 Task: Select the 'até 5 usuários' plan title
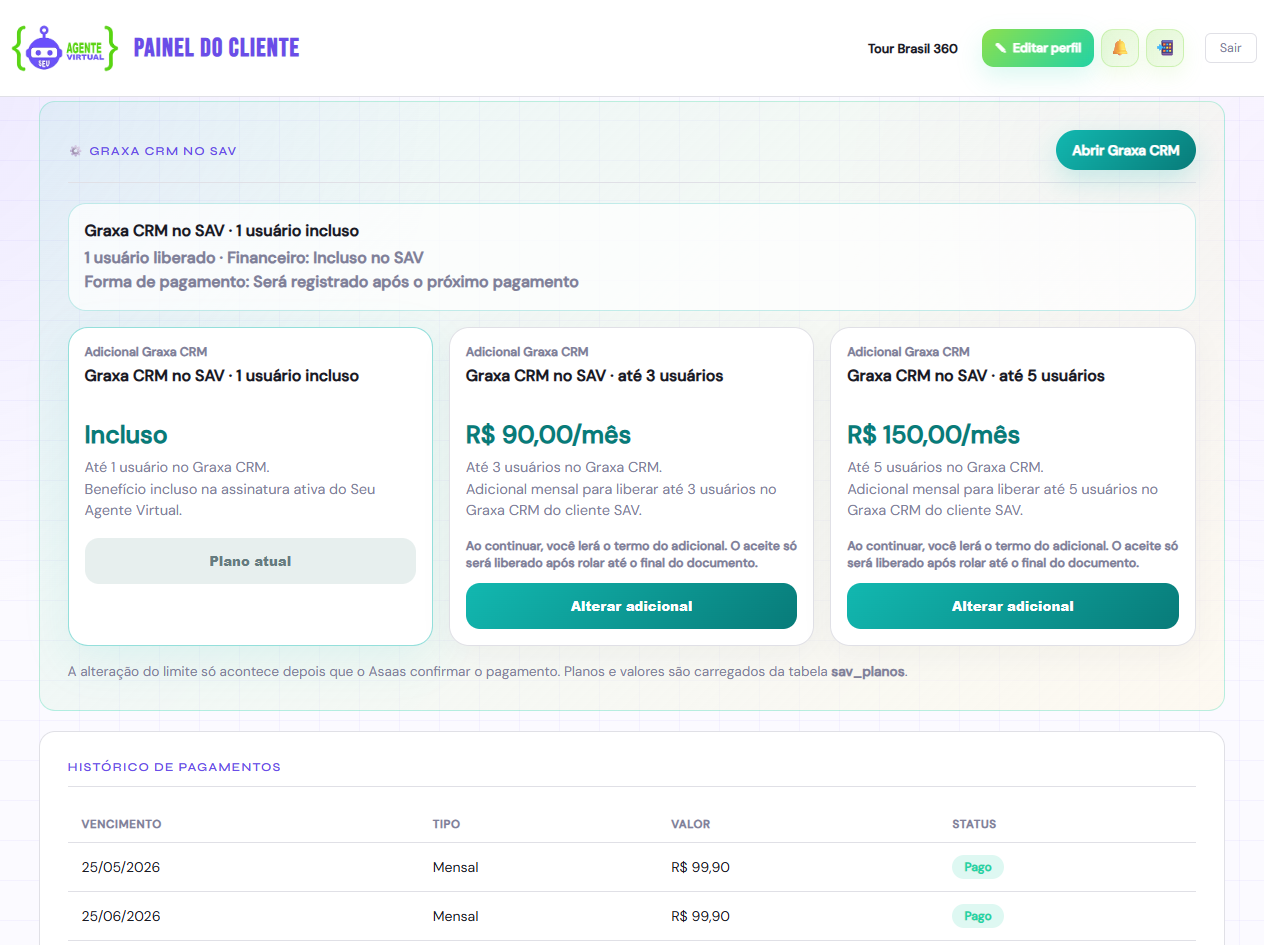pyautogui.click(x=976, y=376)
